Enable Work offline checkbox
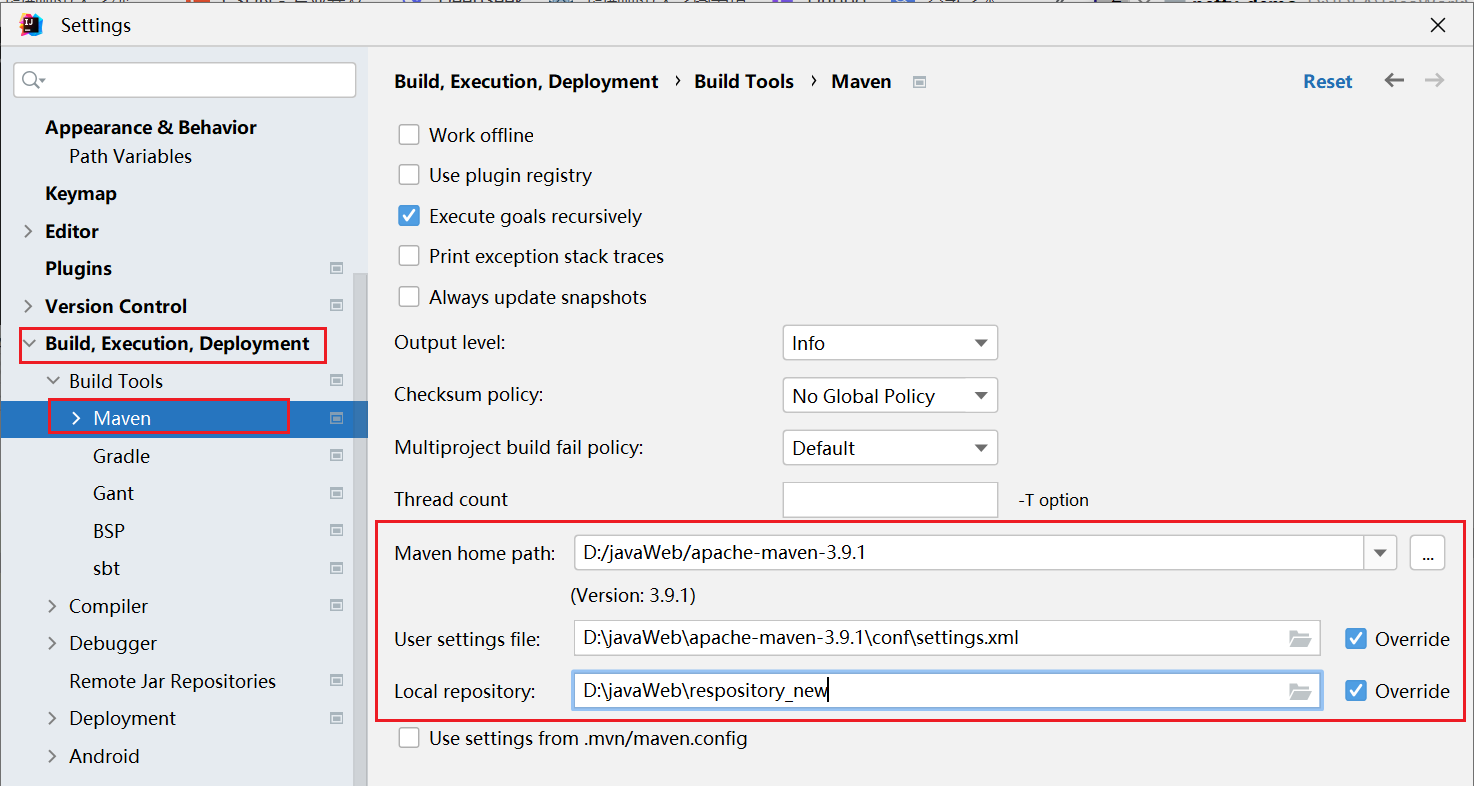The height and width of the screenshot is (786, 1474). pos(409,135)
